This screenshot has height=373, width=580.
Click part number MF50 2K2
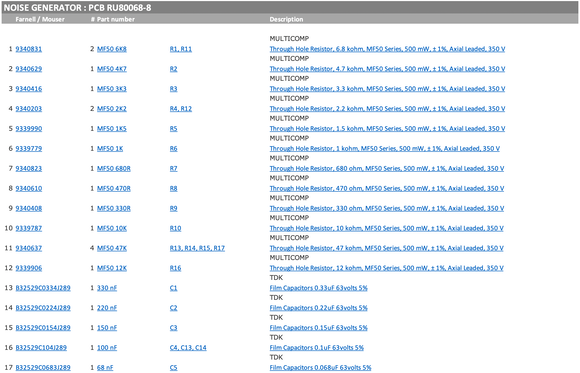[112, 109]
